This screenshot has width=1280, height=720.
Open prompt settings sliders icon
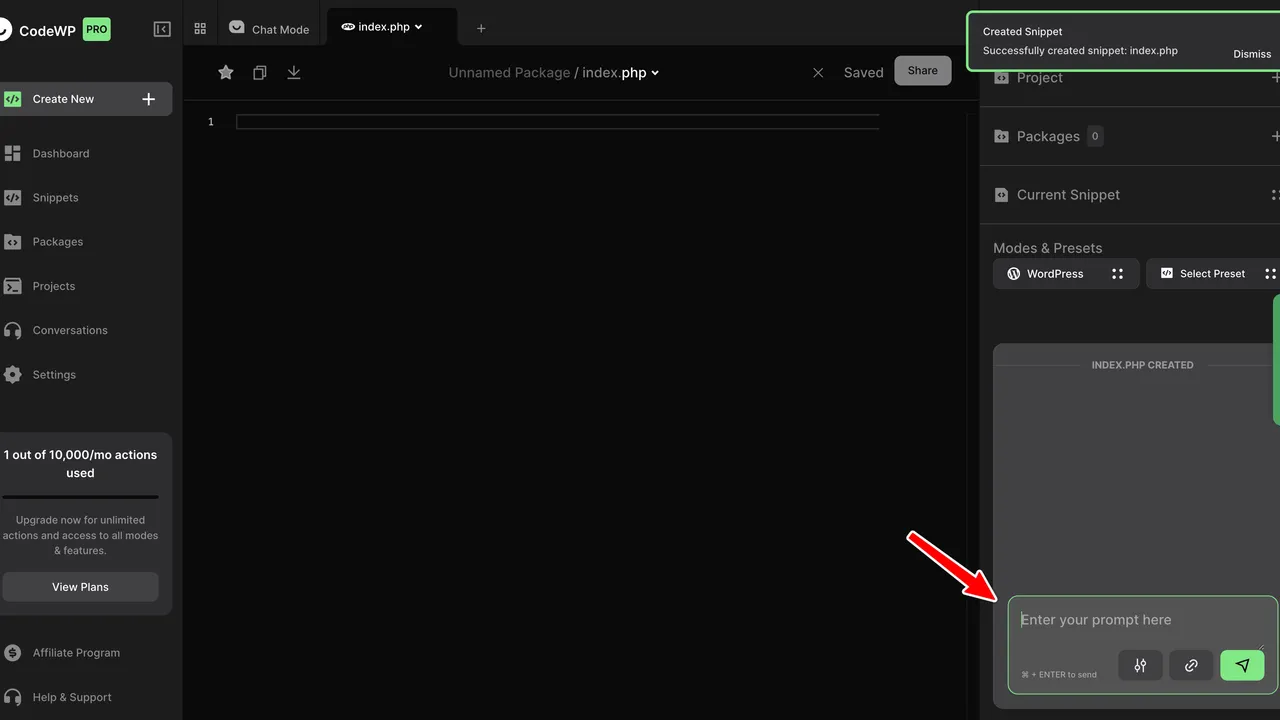tap(1140, 665)
